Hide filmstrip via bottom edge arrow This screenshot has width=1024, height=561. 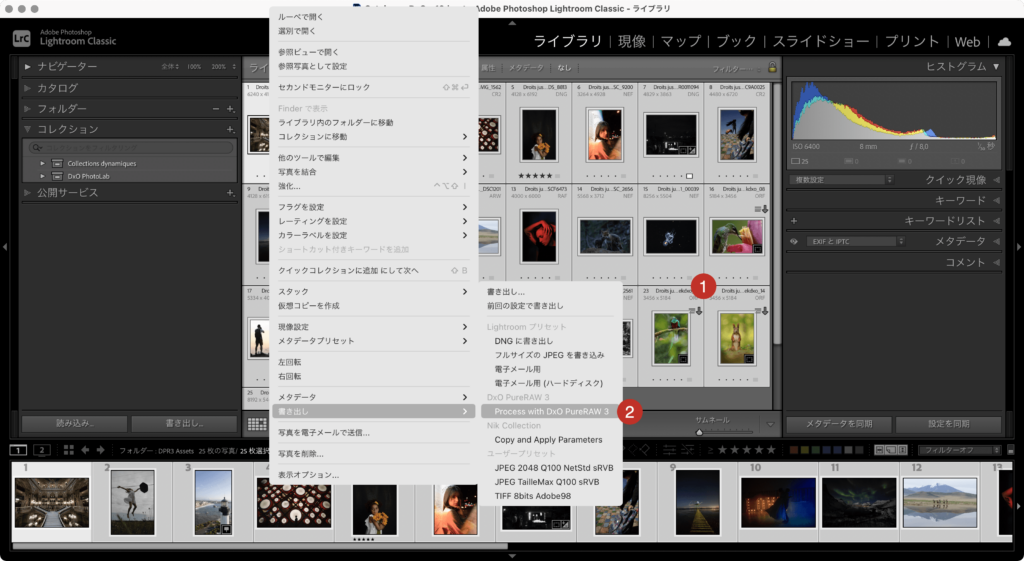click(x=512, y=556)
